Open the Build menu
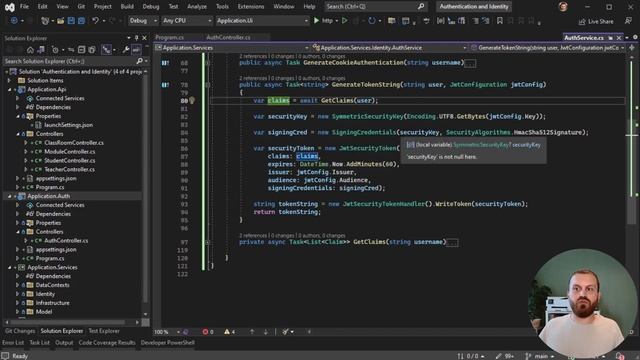640x360 pixels. click(127, 7)
